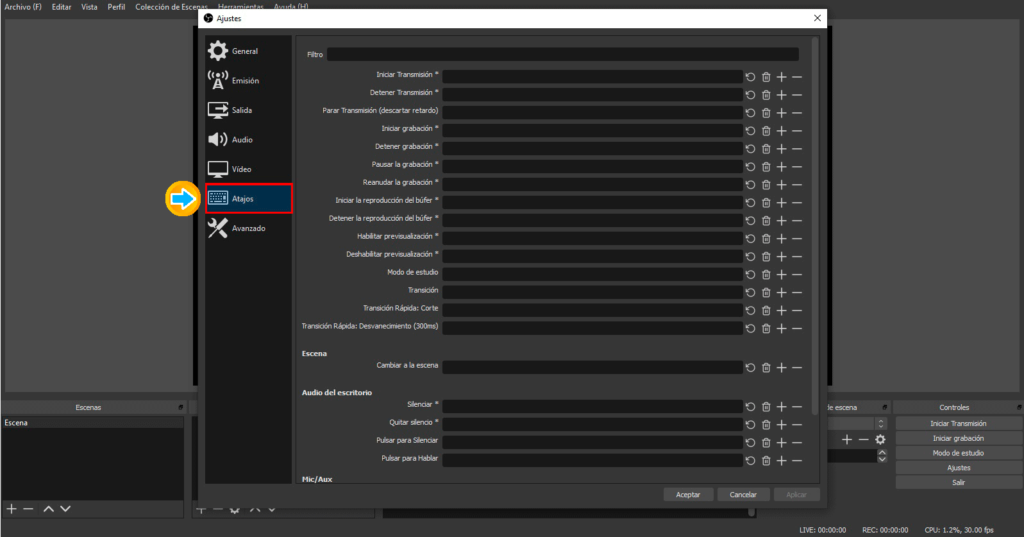
Task: Click the Detener grabación hotkey field
Action: click(x=592, y=147)
